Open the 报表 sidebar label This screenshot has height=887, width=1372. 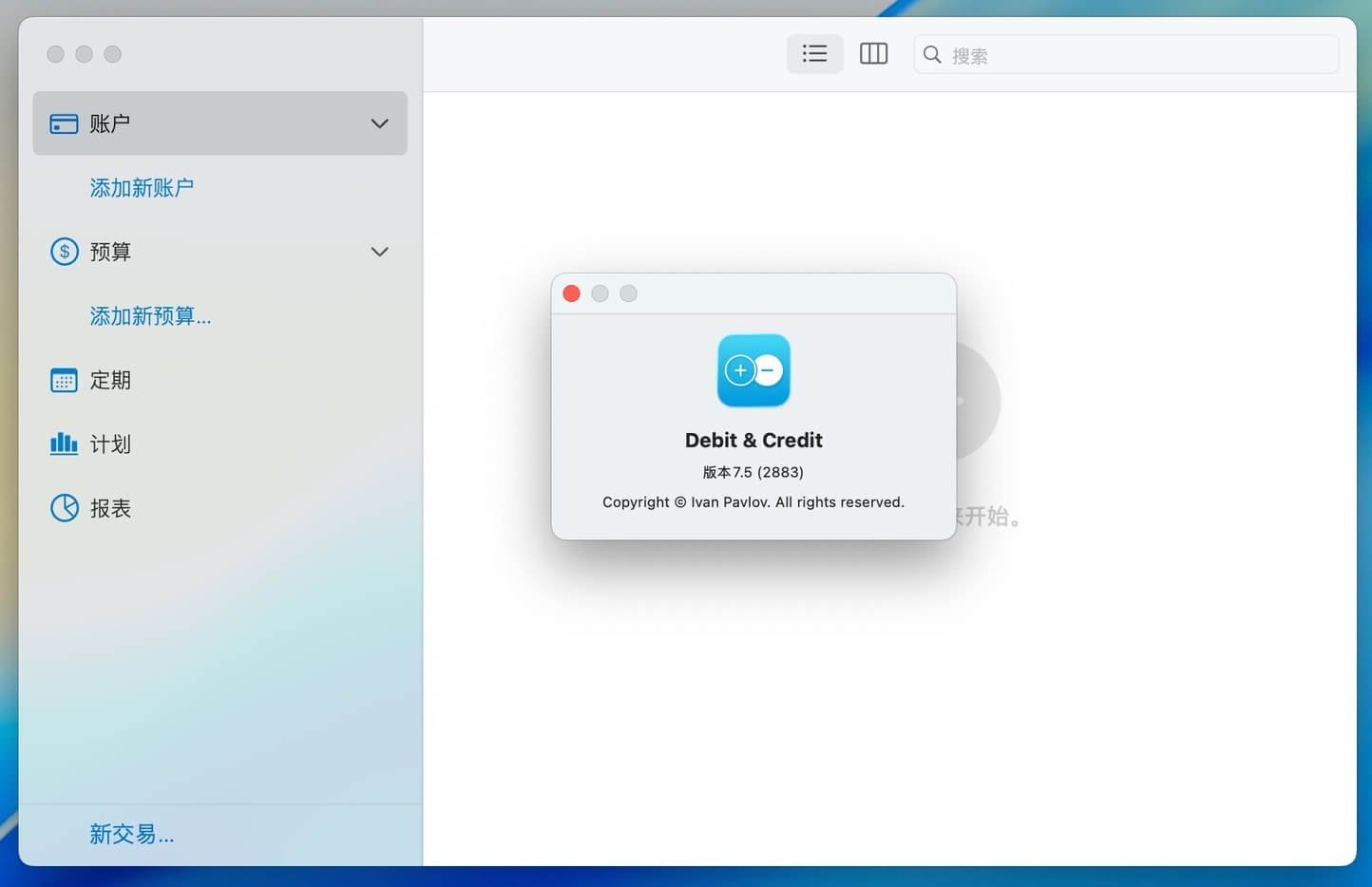[110, 508]
